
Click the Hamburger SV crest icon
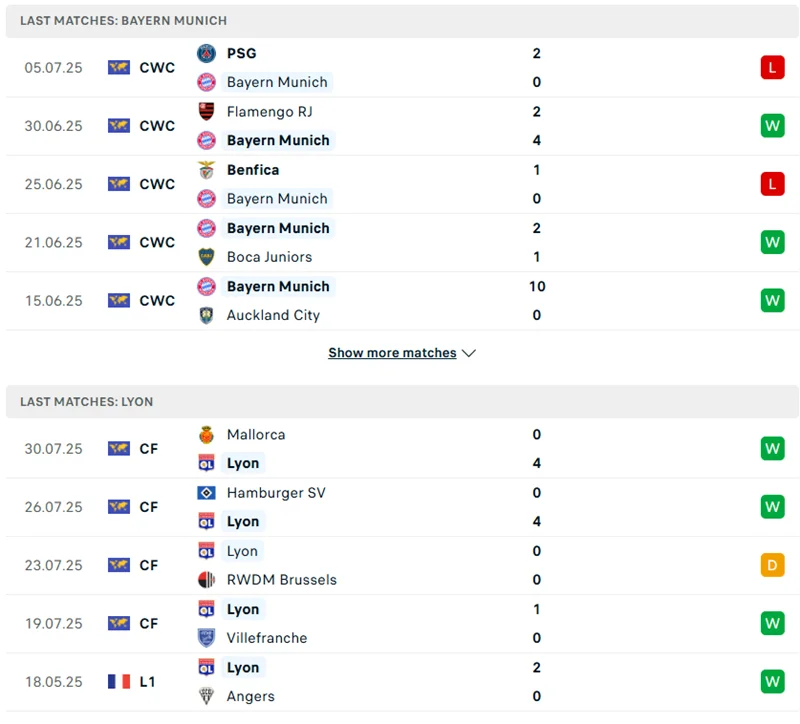pos(206,493)
